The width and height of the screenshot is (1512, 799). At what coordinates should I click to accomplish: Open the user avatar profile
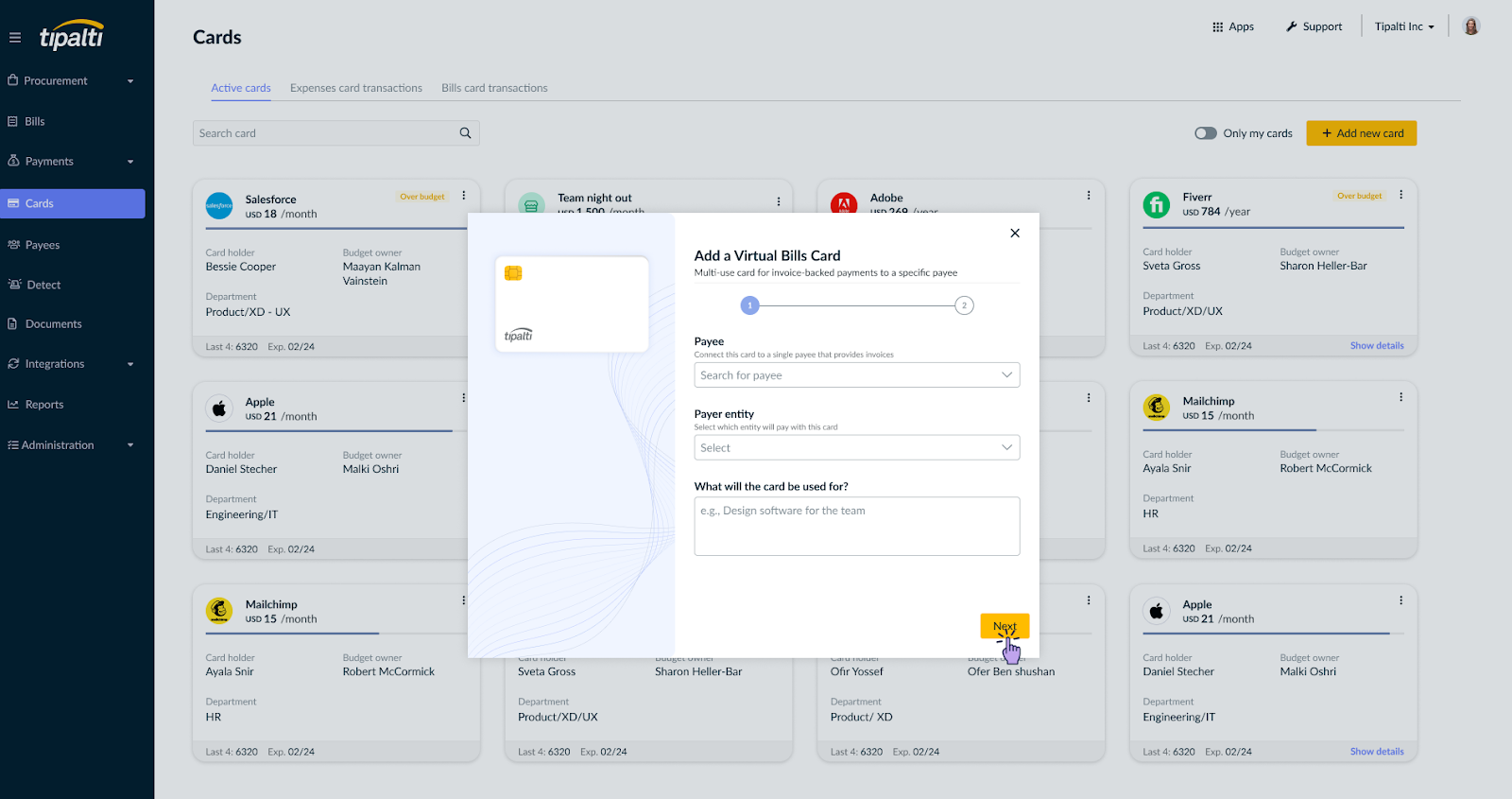[1470, 26]
